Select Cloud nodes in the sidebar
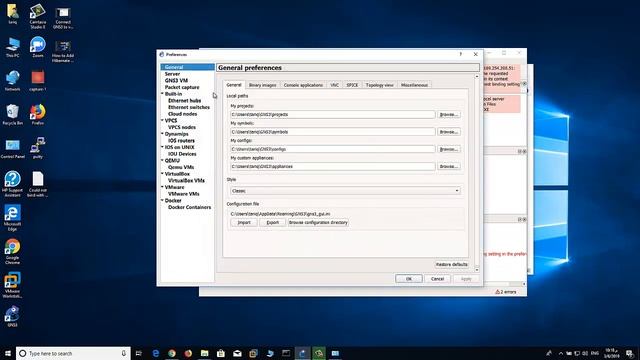The height and width of the screenshot is (360, 640). point(182,114)
